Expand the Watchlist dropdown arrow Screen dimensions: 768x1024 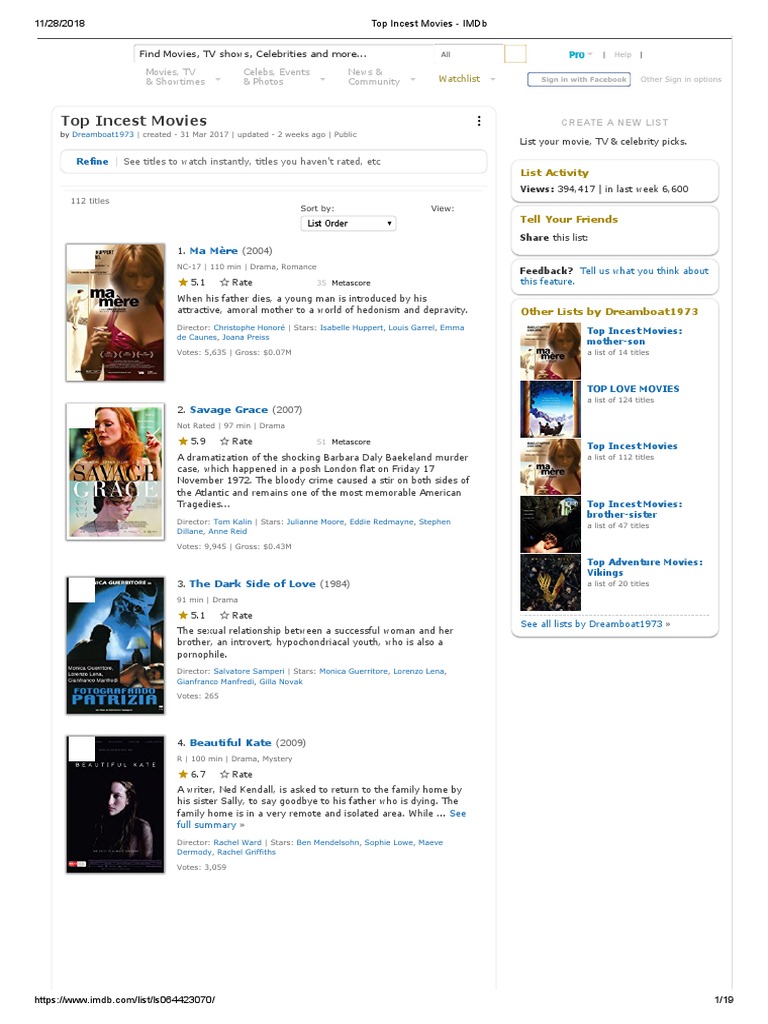(x=493, y=79)
